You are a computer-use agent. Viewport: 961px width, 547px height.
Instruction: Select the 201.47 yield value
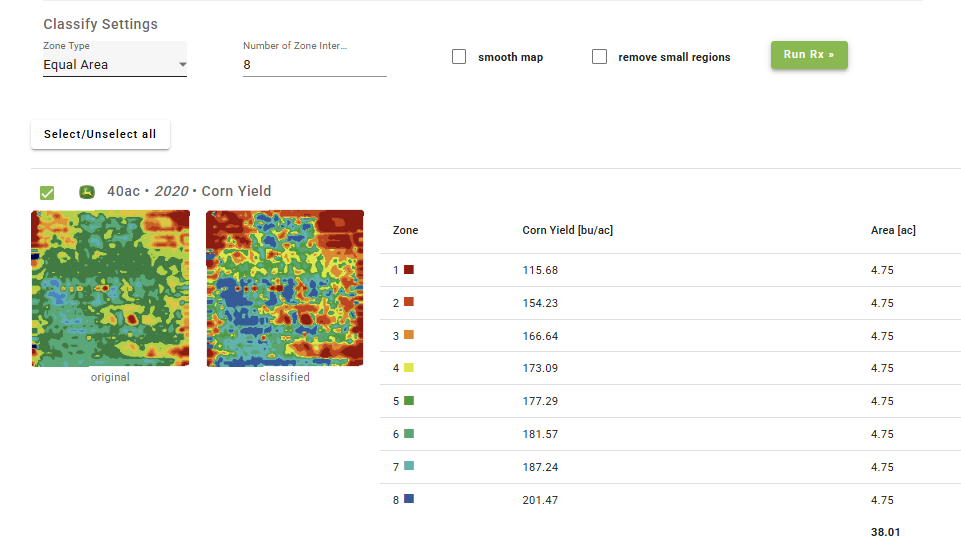tap(540, 500)
